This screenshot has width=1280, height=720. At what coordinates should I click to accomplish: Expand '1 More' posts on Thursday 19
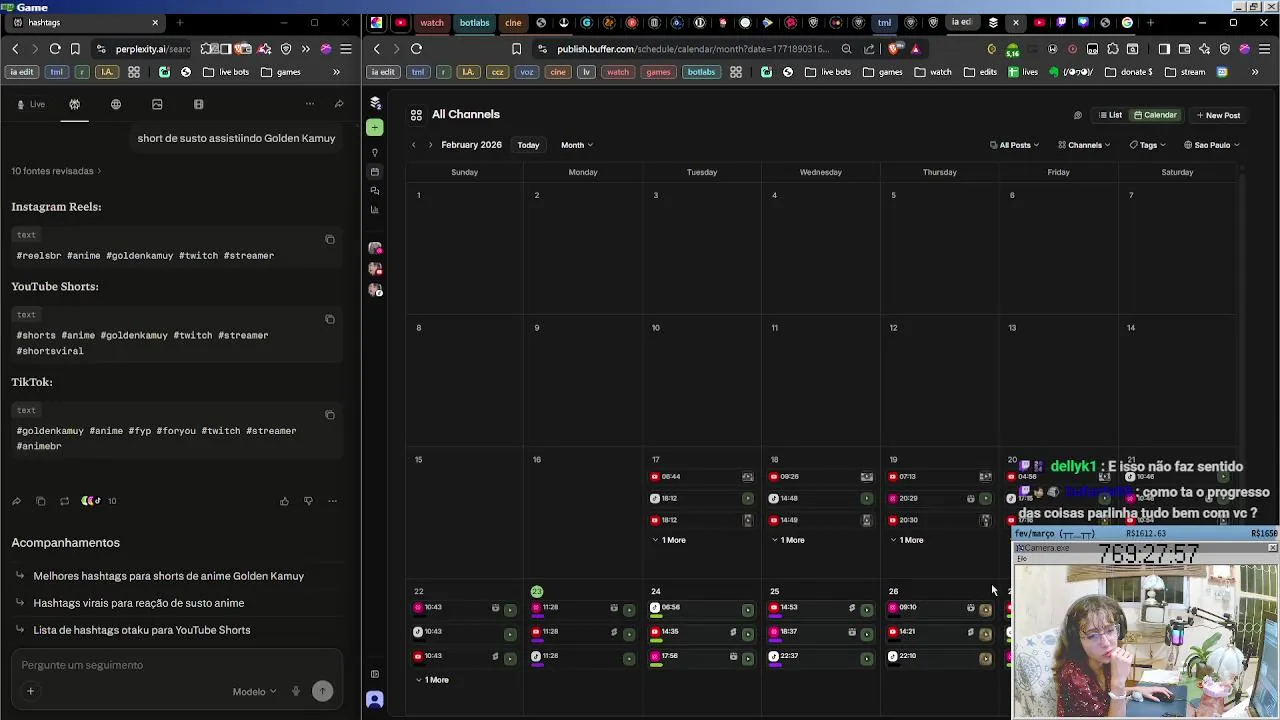(906, 540)
